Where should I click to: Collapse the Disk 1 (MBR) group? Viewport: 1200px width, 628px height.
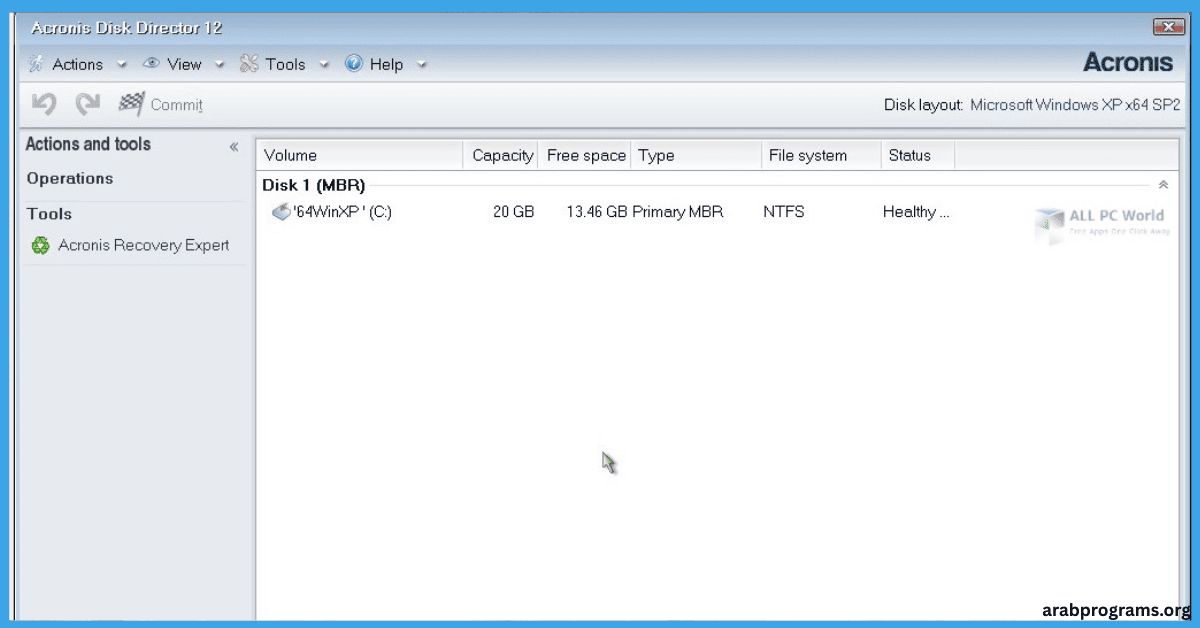[1163, 185]
